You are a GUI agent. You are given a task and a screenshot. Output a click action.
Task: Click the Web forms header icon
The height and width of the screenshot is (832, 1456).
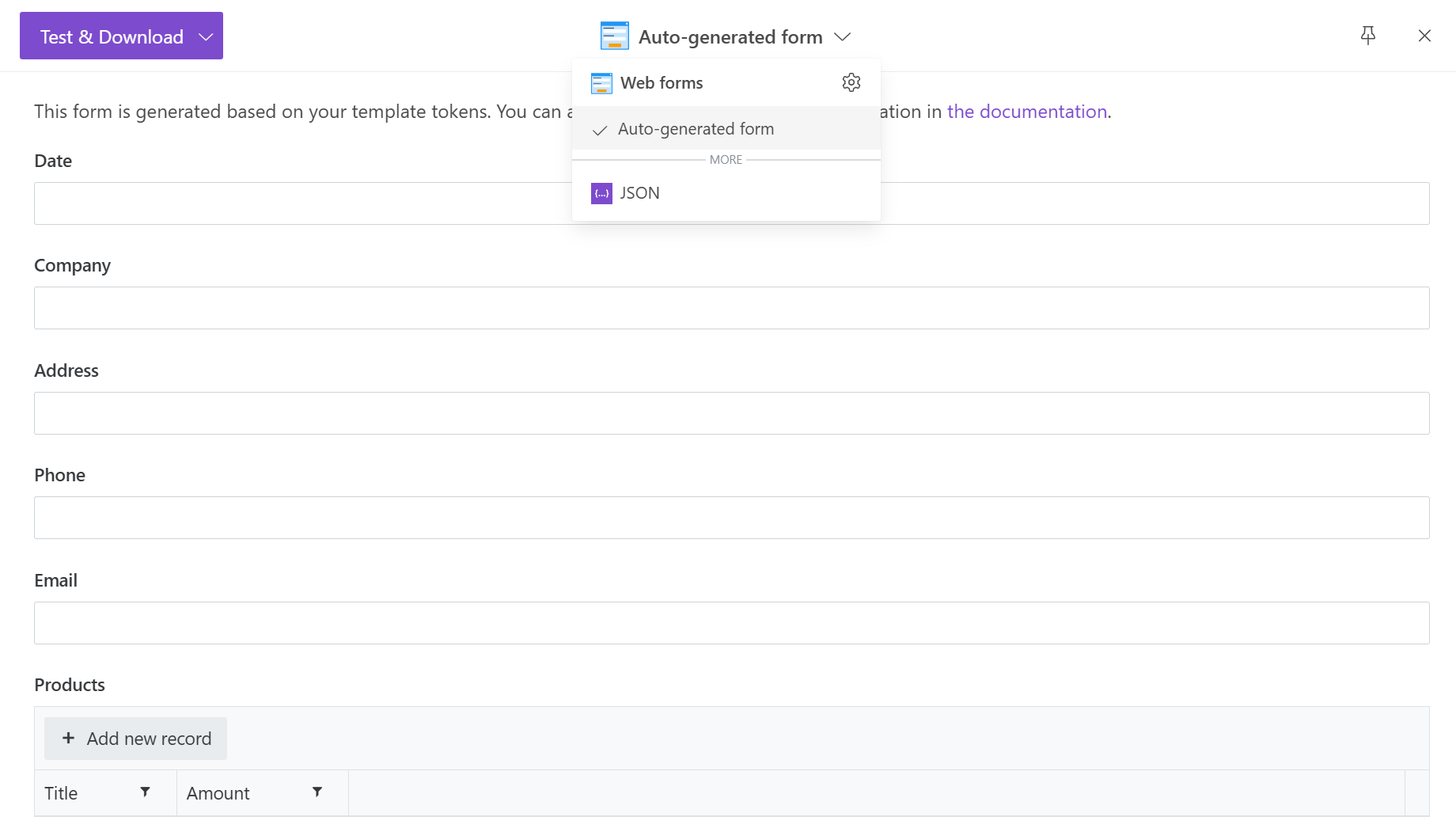pyautogui.click(x=601, y=83)
